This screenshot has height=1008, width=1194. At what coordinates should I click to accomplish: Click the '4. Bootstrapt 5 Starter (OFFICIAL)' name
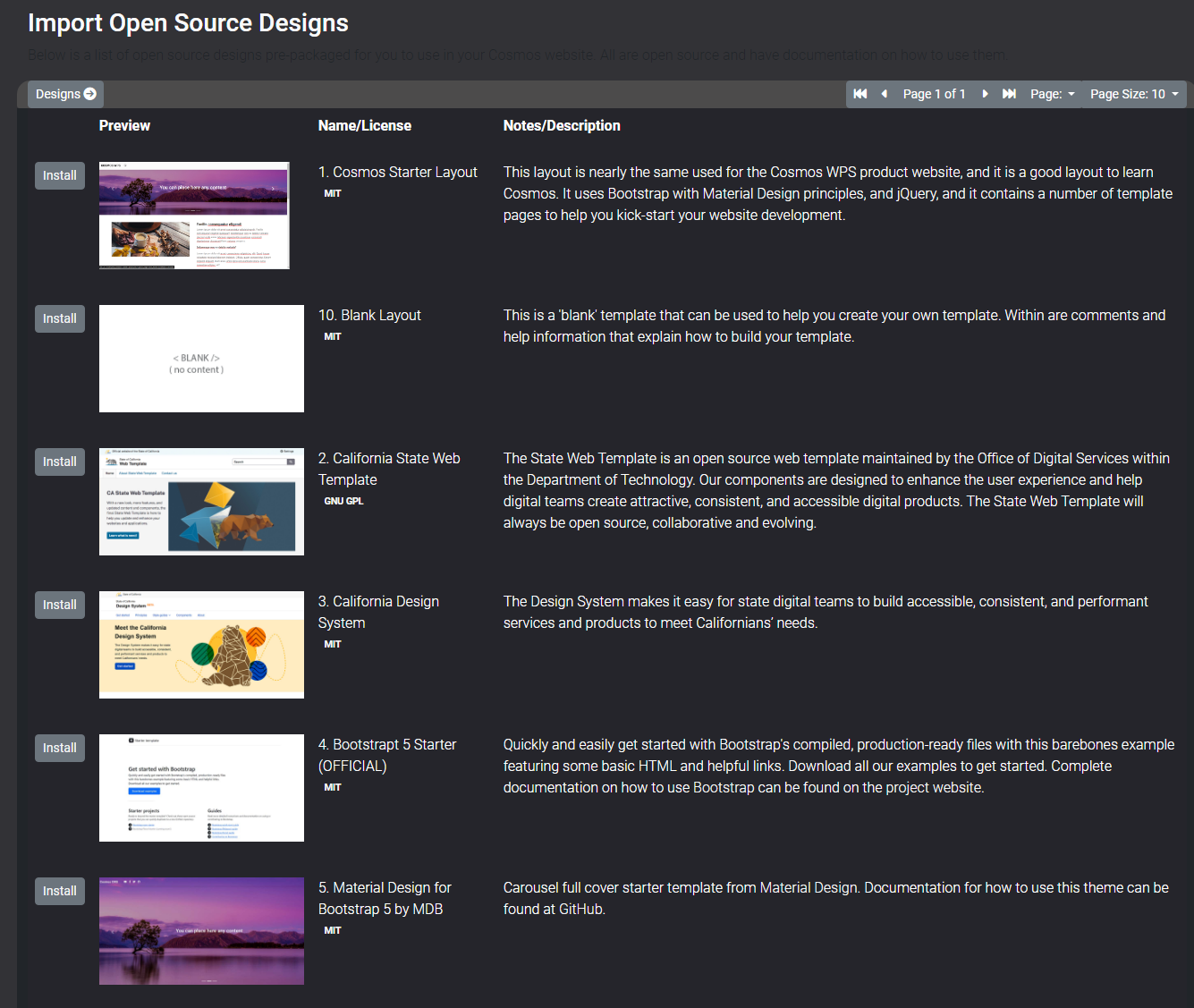(x=387, y=755)
